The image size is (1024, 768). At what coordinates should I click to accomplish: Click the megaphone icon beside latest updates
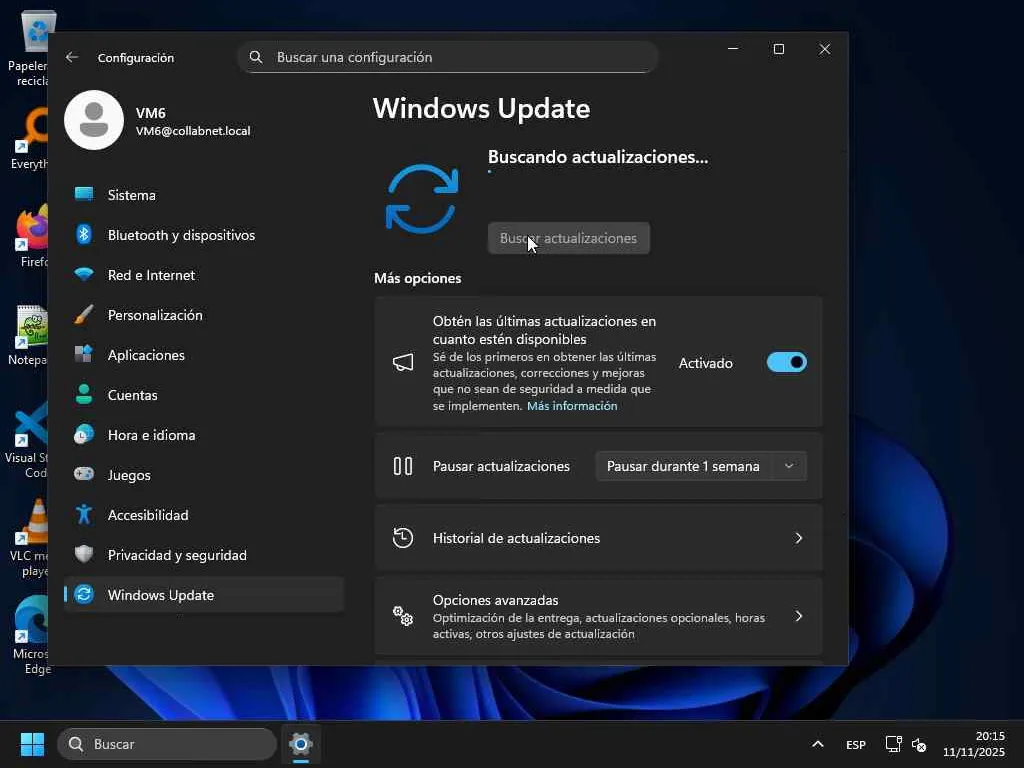tap(403, 362)
